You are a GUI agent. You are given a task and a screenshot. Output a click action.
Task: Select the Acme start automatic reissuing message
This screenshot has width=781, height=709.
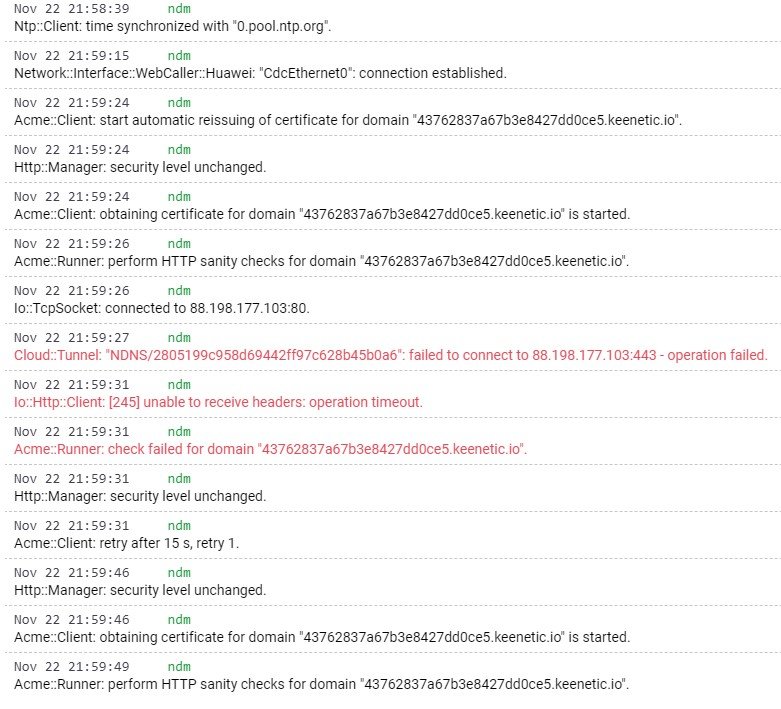click(348, 120)
